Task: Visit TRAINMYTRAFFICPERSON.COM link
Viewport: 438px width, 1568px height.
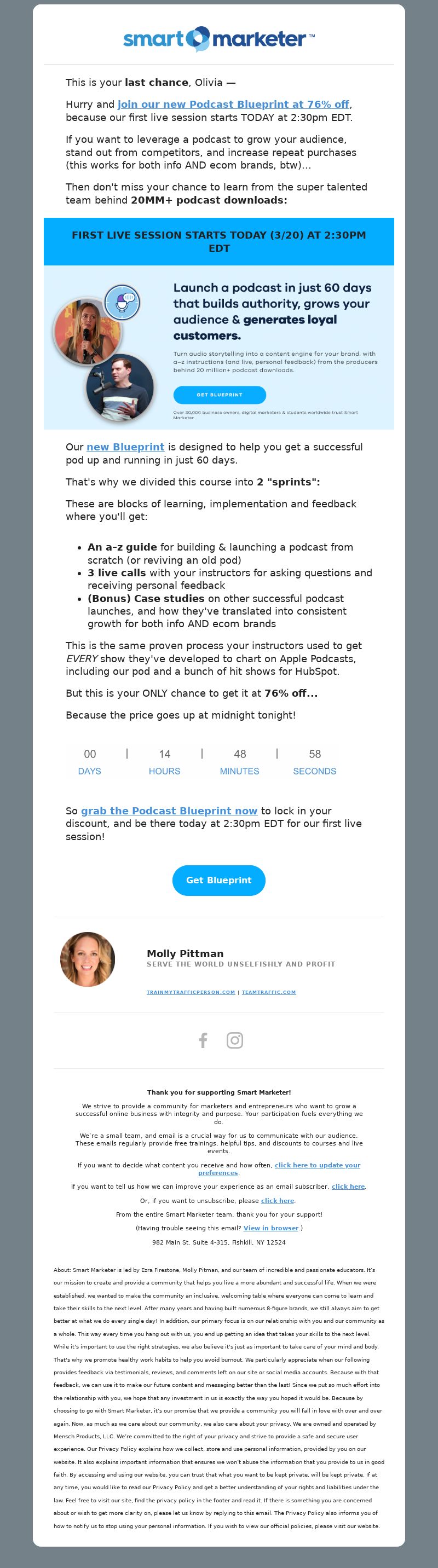Action: [x=191, y=992]
